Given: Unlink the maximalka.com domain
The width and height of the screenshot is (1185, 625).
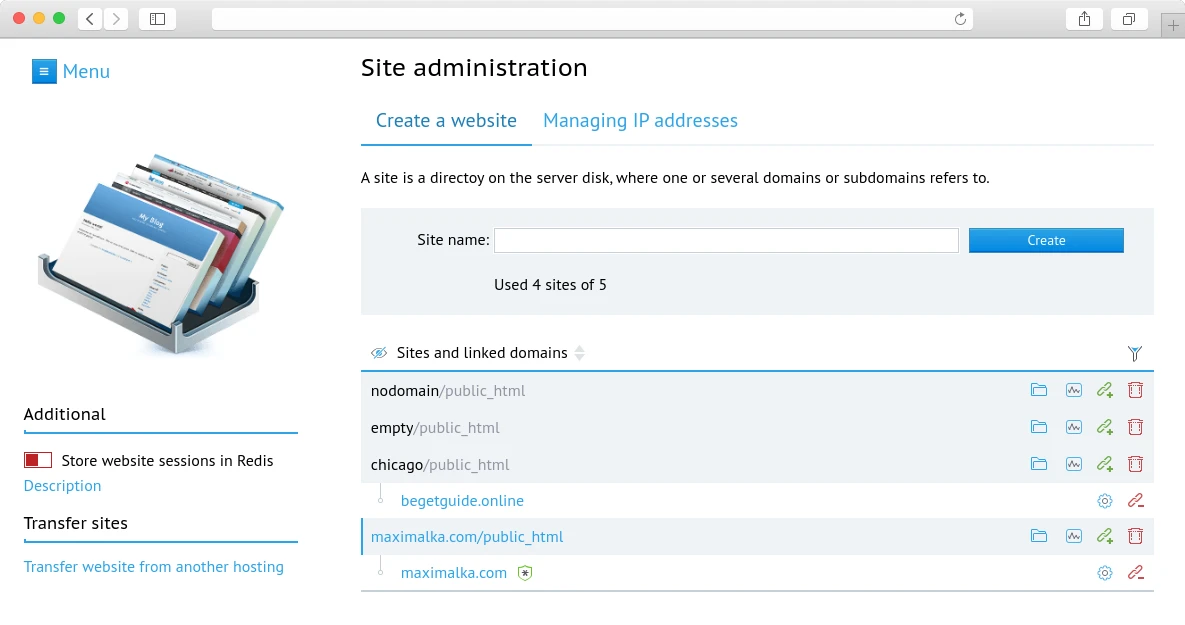Looking at the screenshot, I should tap(1135, 572).
